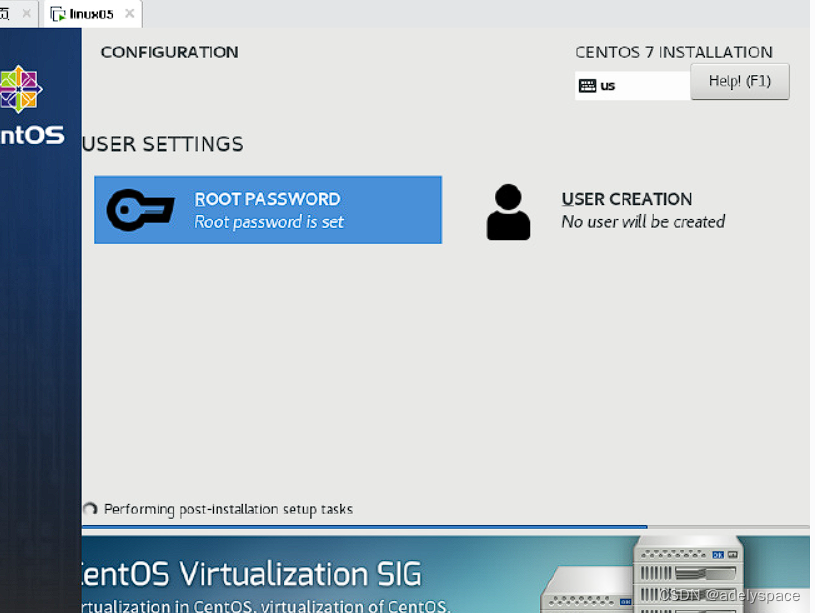Click the key icon for root password
Screen dimensions: 815x613
pyautogui.click(x=140, y=210)
